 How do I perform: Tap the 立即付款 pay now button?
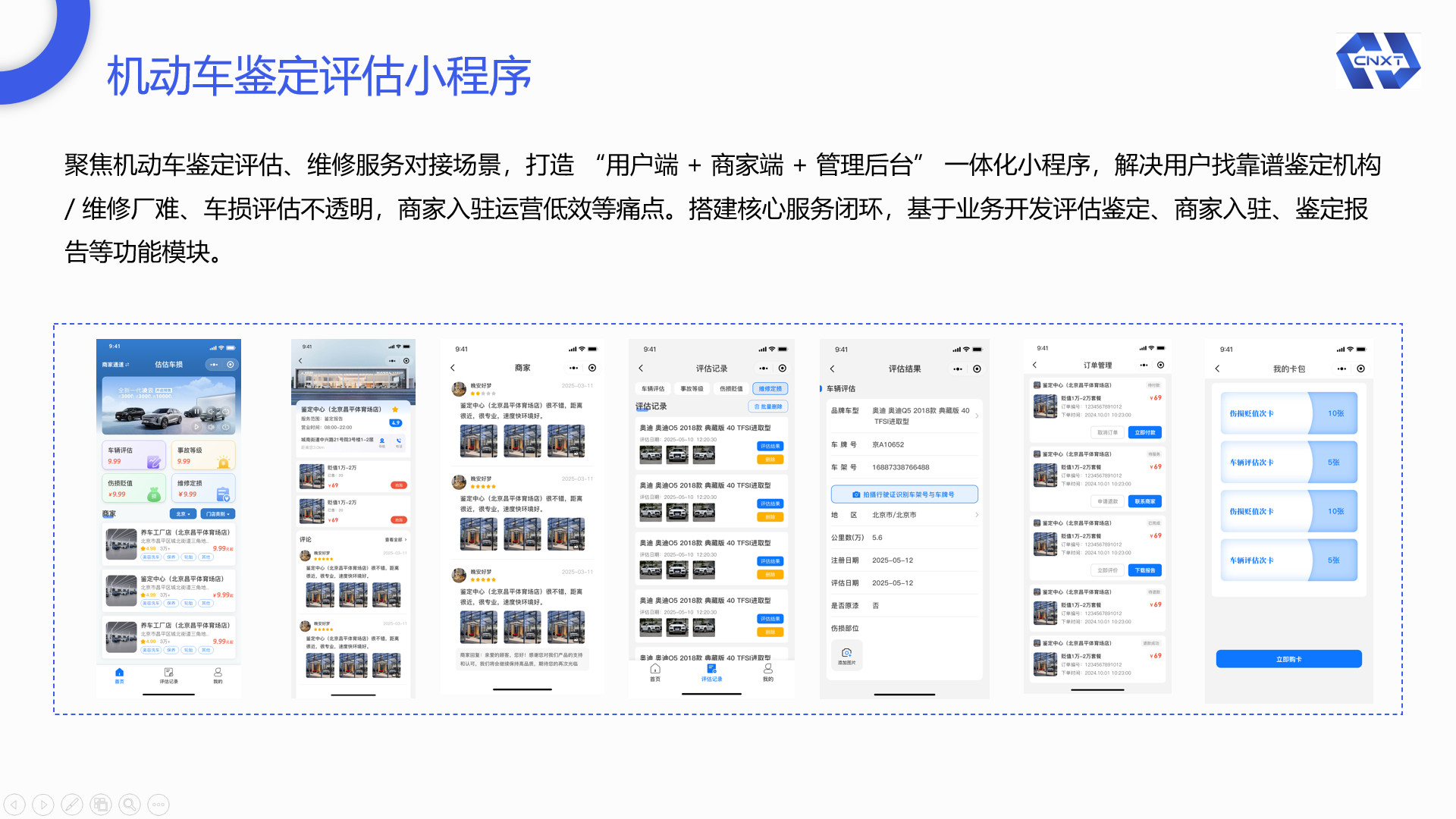tap(1145, 432)
